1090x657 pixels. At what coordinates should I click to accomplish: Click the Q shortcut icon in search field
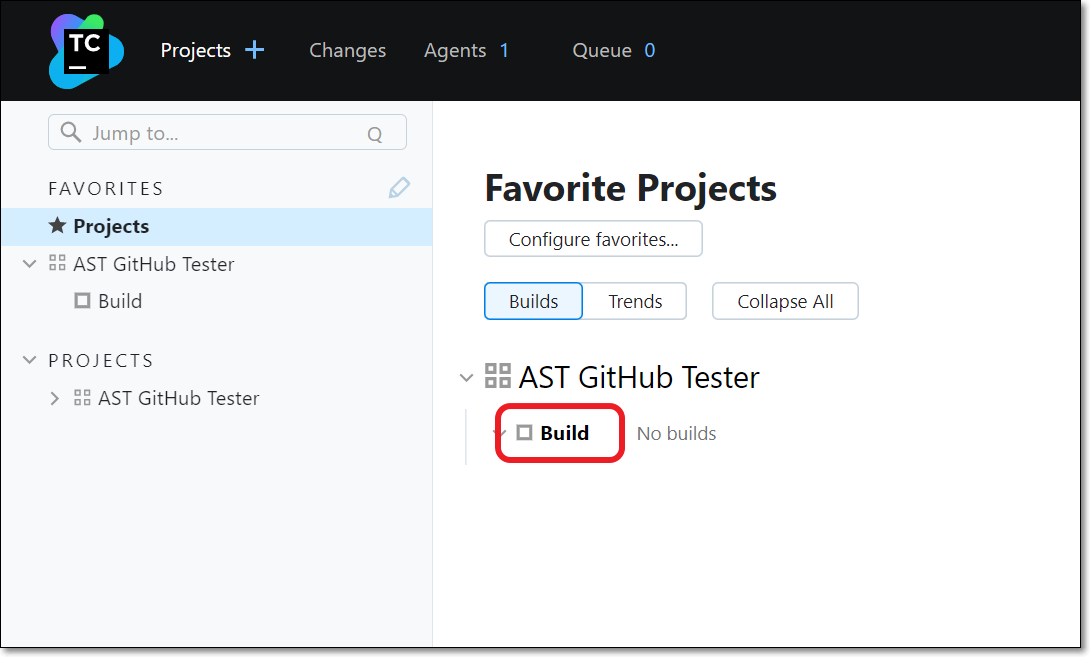tap(375, 134)
